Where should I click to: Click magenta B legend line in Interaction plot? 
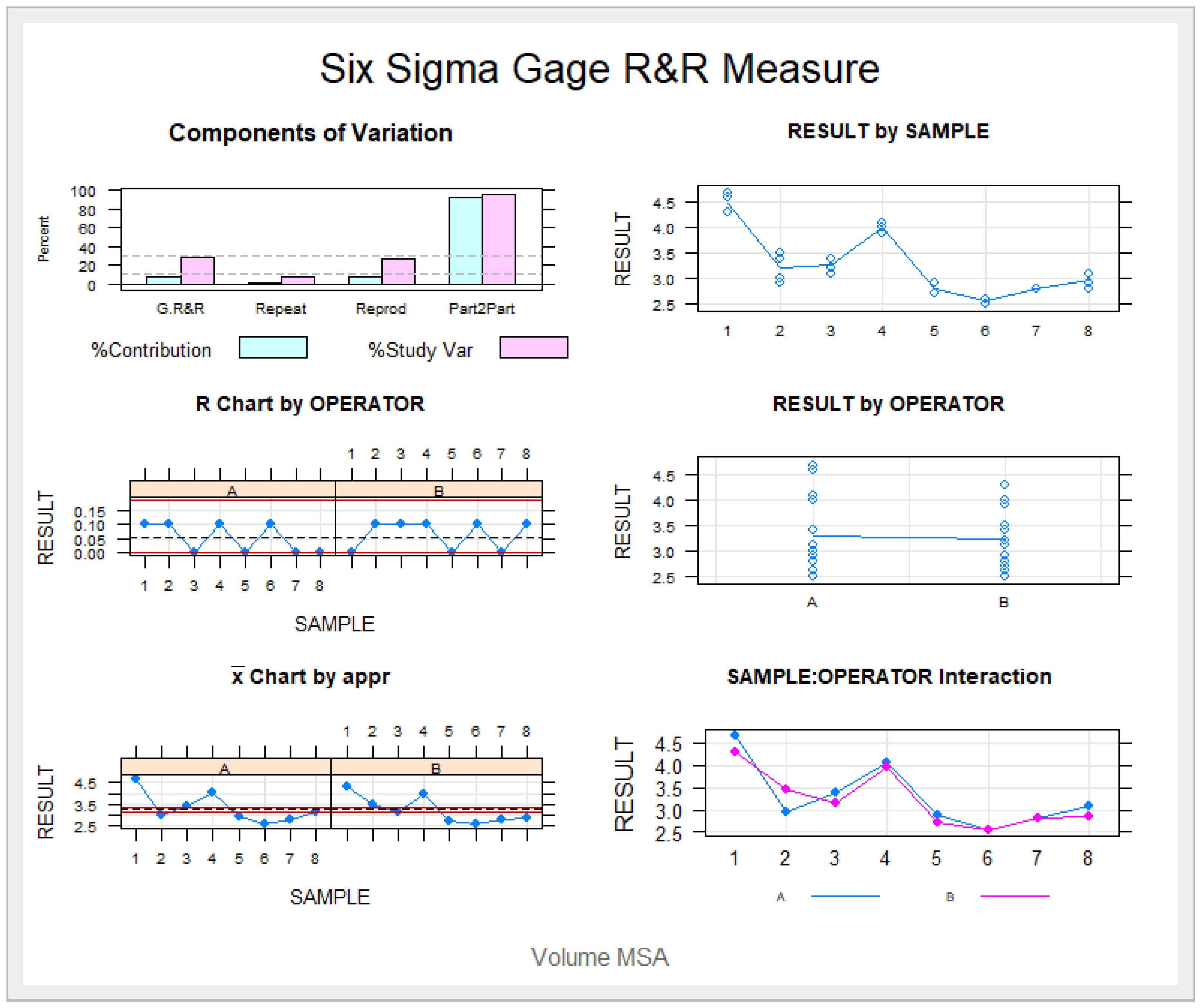coord(1014,896)
